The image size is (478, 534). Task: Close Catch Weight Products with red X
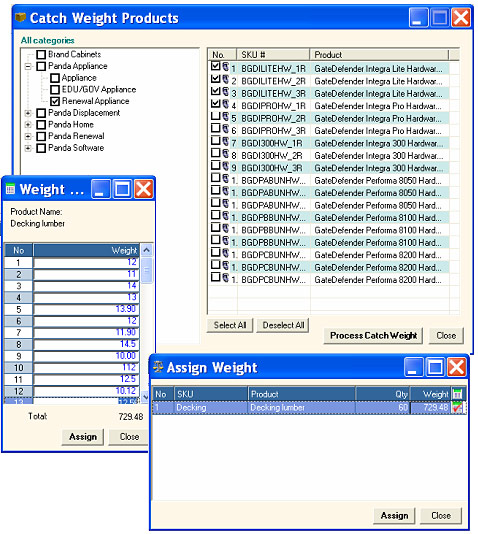point(461,17)
